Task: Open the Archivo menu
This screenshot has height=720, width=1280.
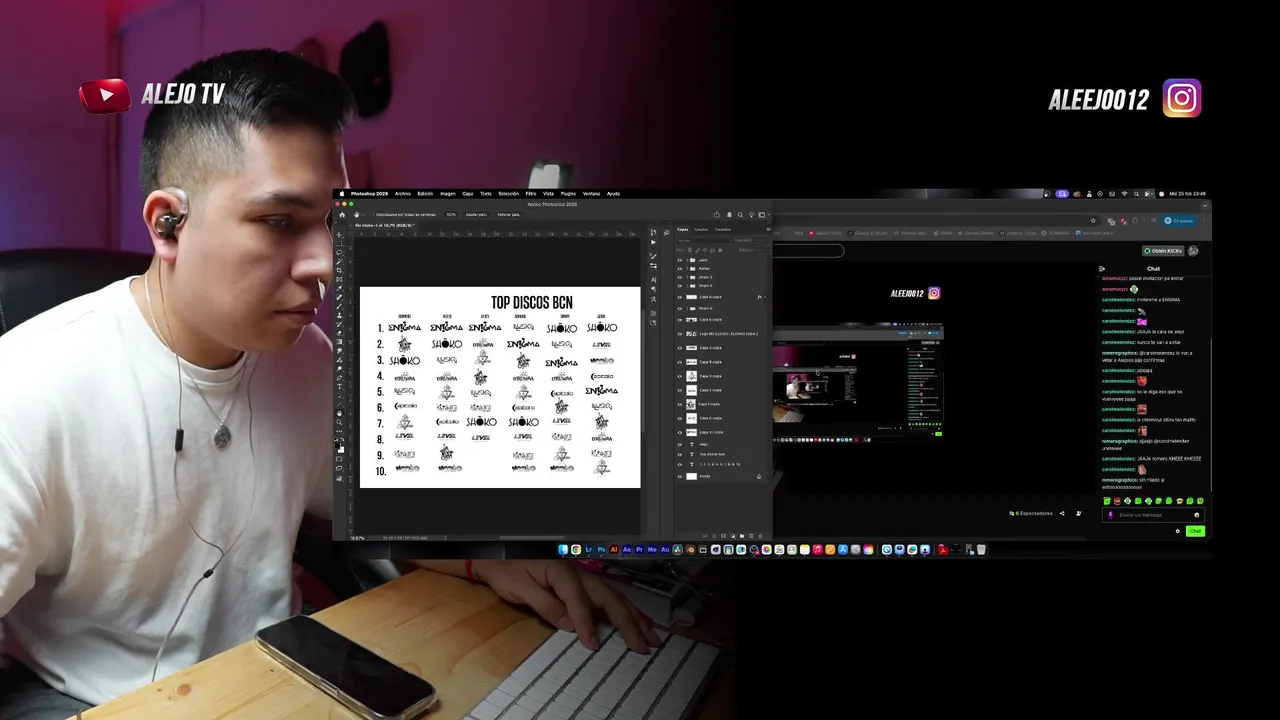Action: [403, 194]
